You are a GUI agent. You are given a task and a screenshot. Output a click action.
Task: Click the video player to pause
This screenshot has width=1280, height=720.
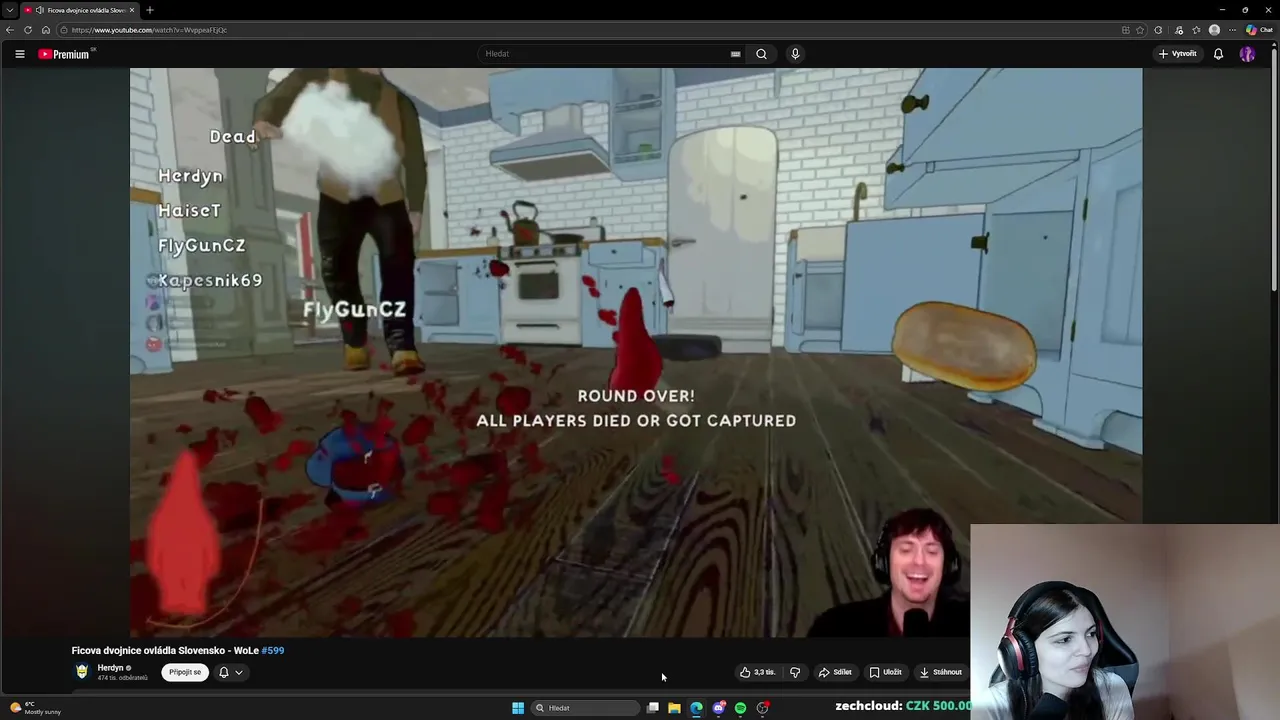click(636, 352)
